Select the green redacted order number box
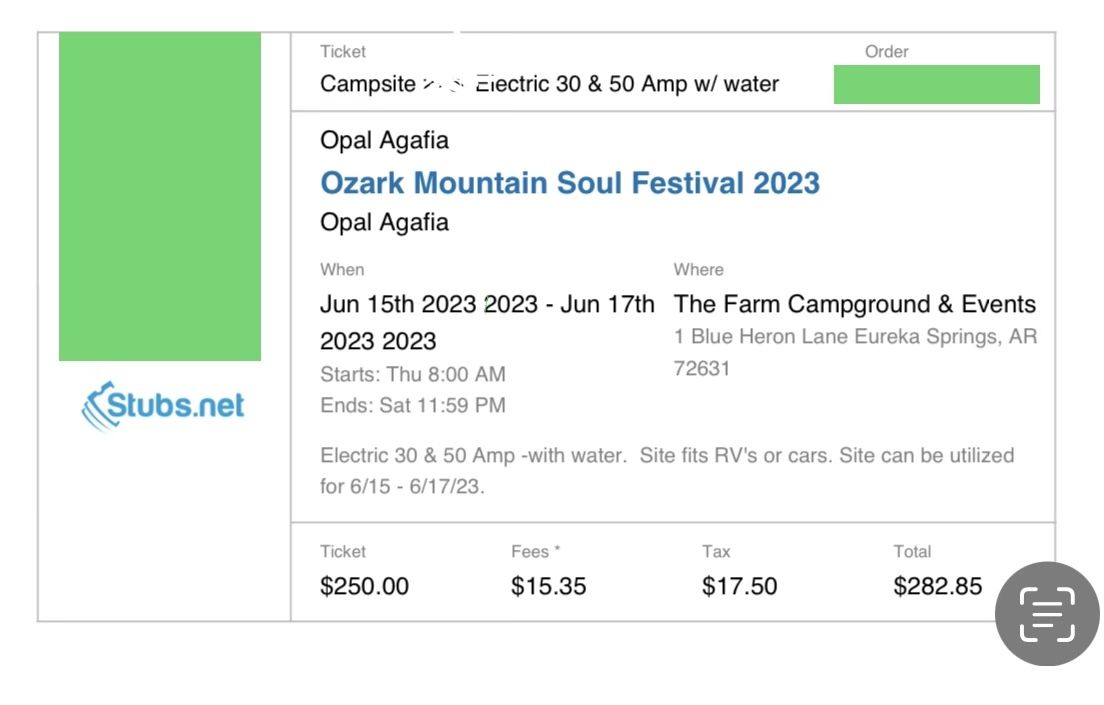 coord(936,85)
